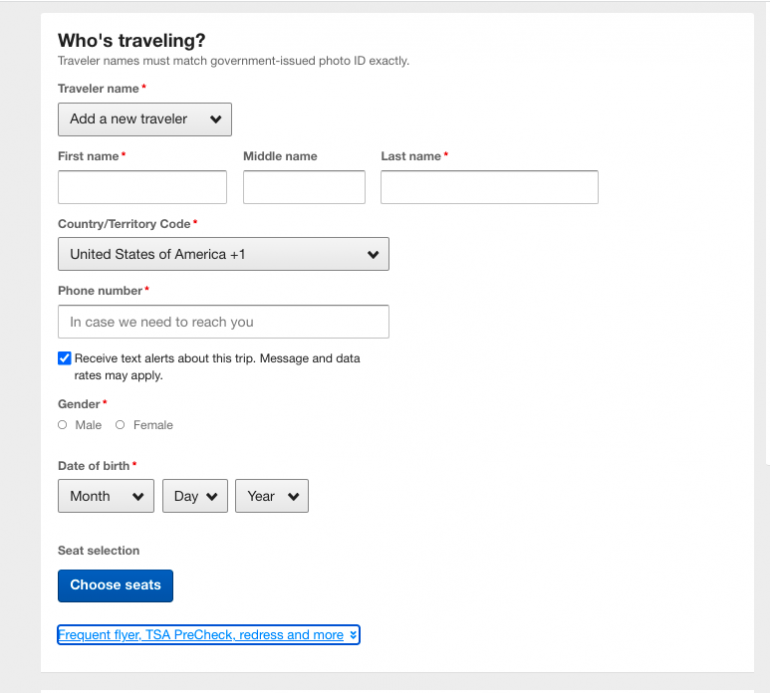Uncheck the Receive text alerts checkbox

65,358
